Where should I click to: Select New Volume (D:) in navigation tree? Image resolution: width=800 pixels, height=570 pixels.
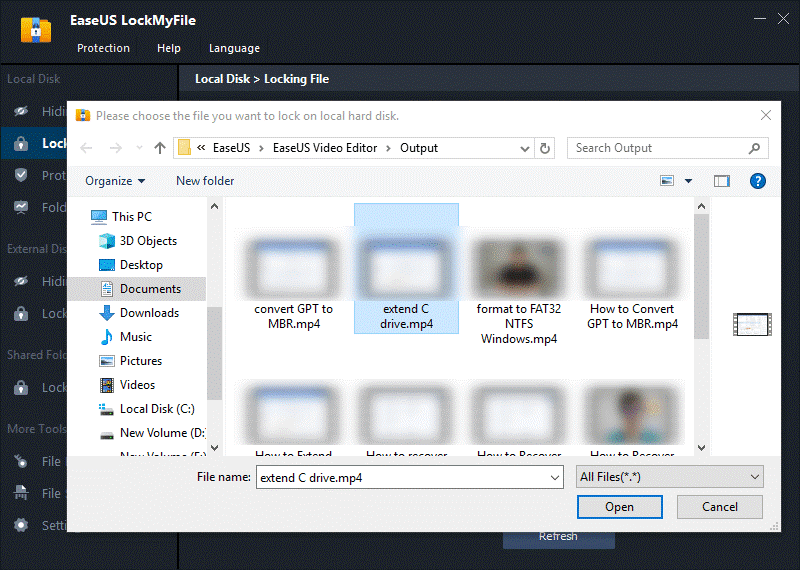(152, 433)
